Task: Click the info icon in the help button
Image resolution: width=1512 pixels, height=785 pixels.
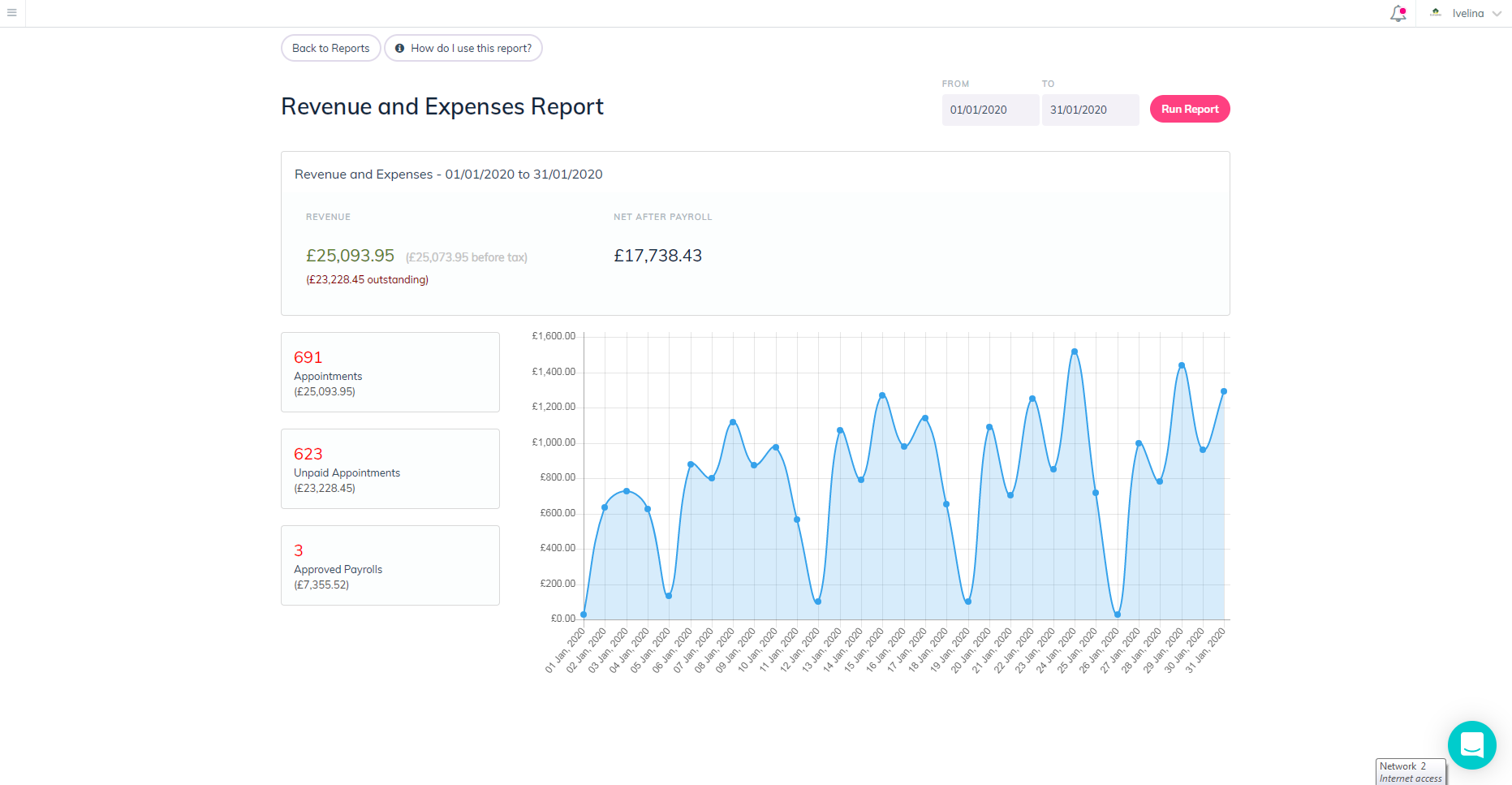Action: point(399,49)
